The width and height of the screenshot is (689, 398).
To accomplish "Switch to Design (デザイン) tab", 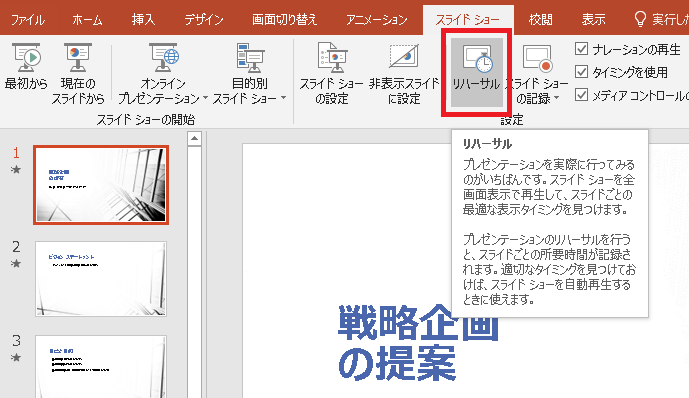I will tap(203, 19).
